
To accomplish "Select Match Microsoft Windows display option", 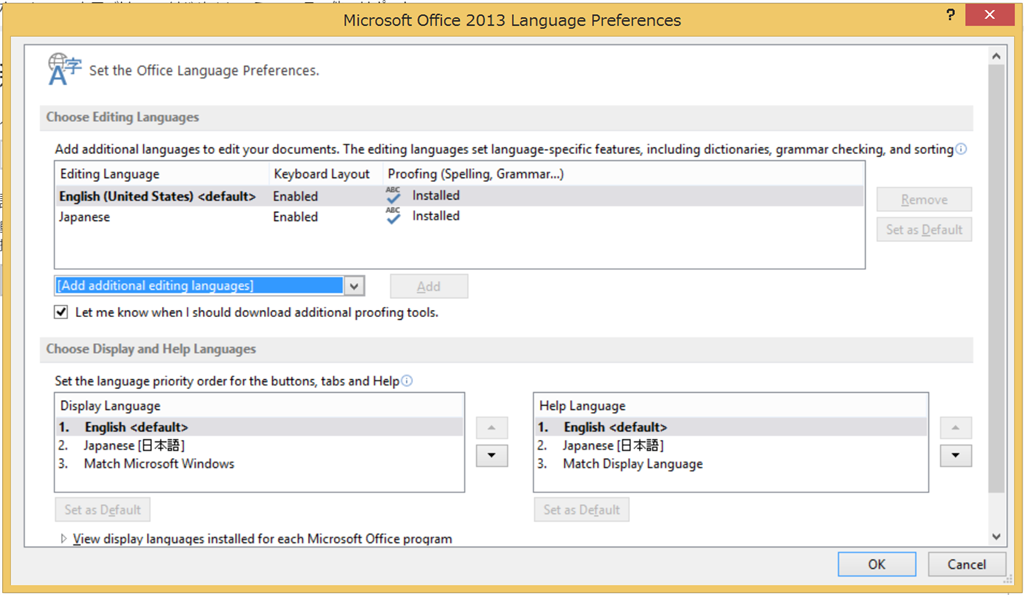I will (x=259, y=464).
